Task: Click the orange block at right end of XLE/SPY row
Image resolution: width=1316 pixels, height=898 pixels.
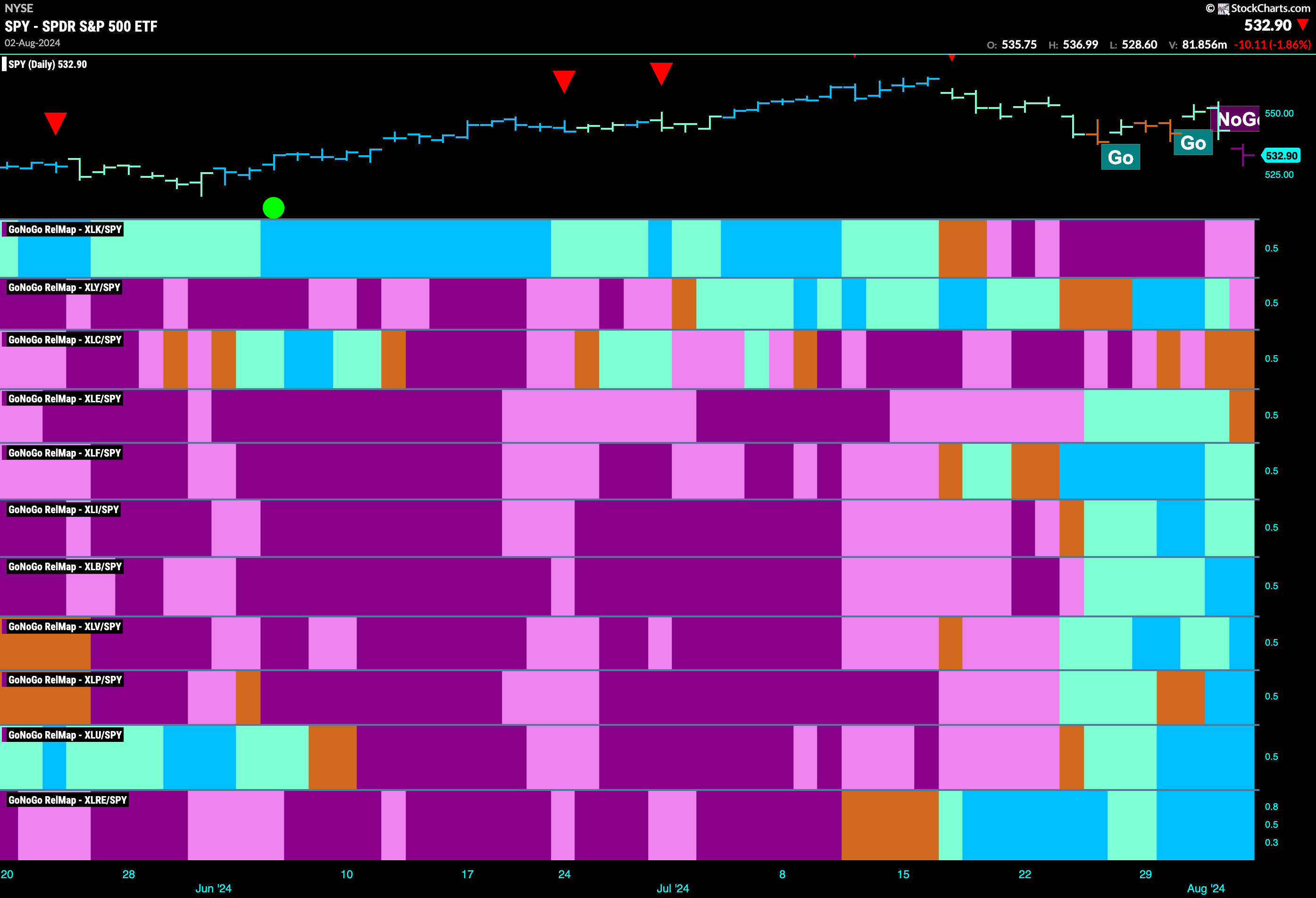Action: [x=1242, y=416]
